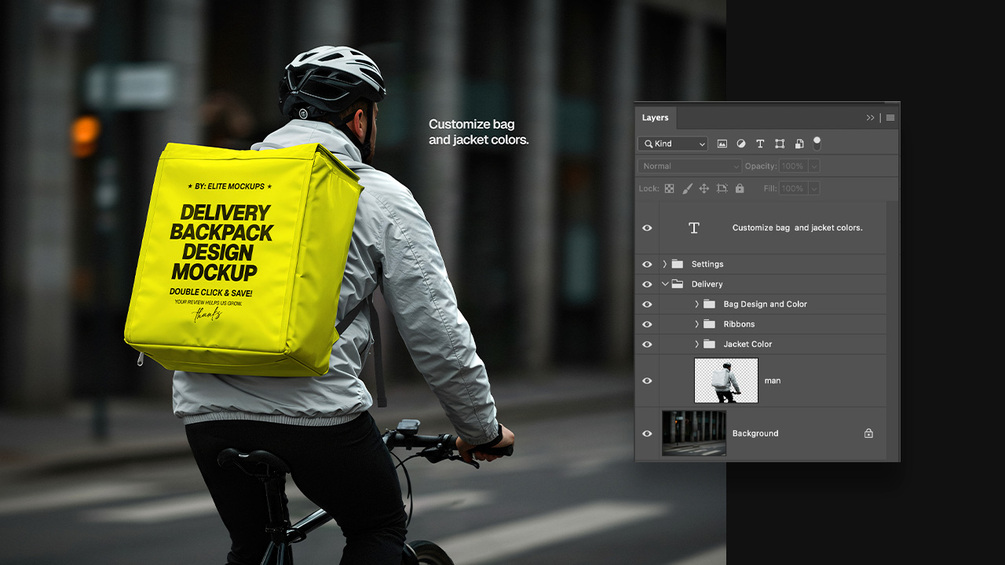Select the 'man' layer name

[772, 381]
